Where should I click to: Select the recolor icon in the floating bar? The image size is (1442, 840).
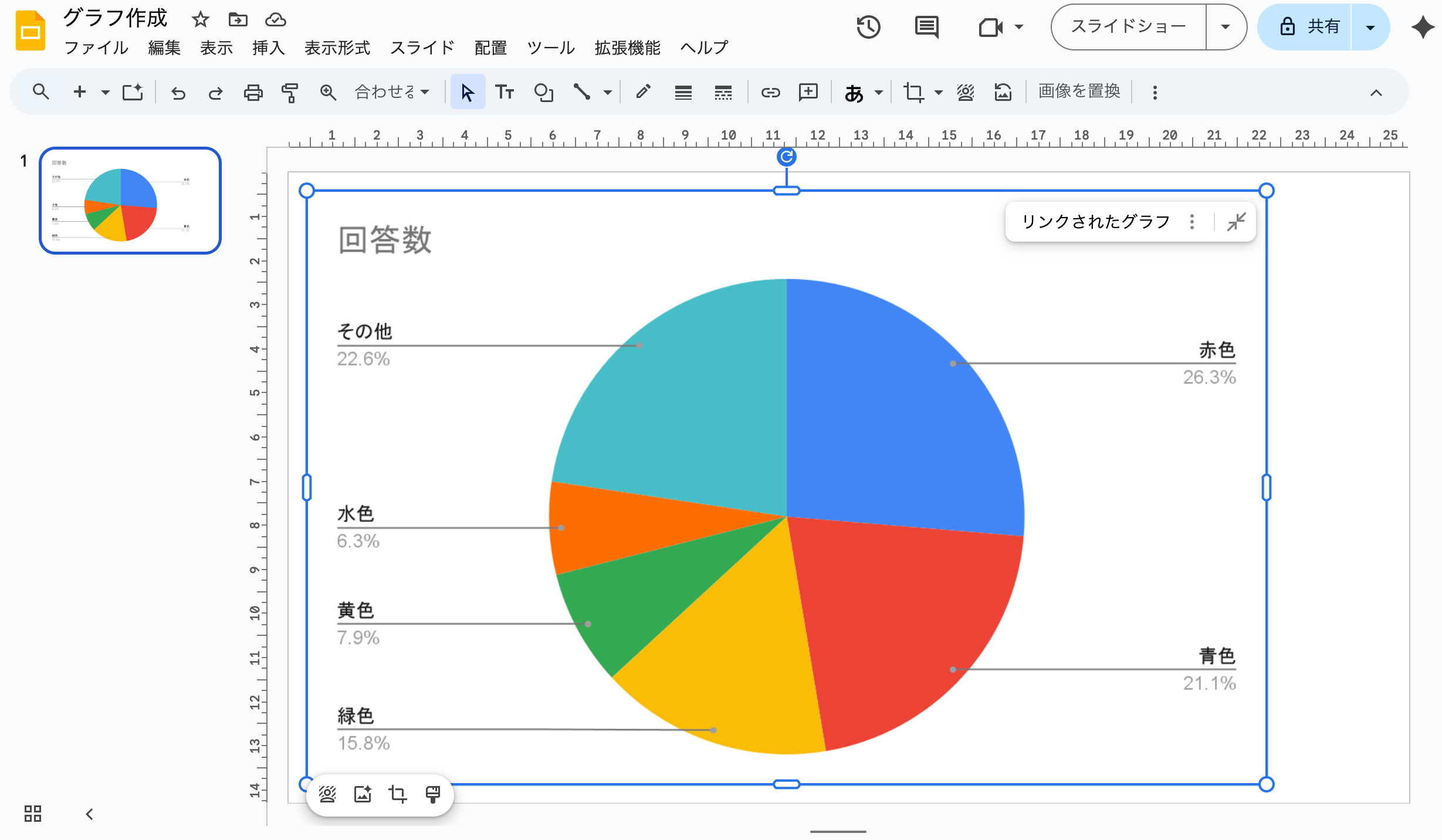[x=327, y=795]
